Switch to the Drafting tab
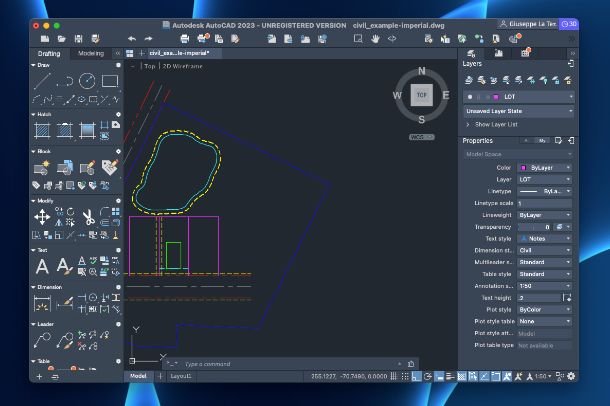The image size is (610, 406). (49, 53)
